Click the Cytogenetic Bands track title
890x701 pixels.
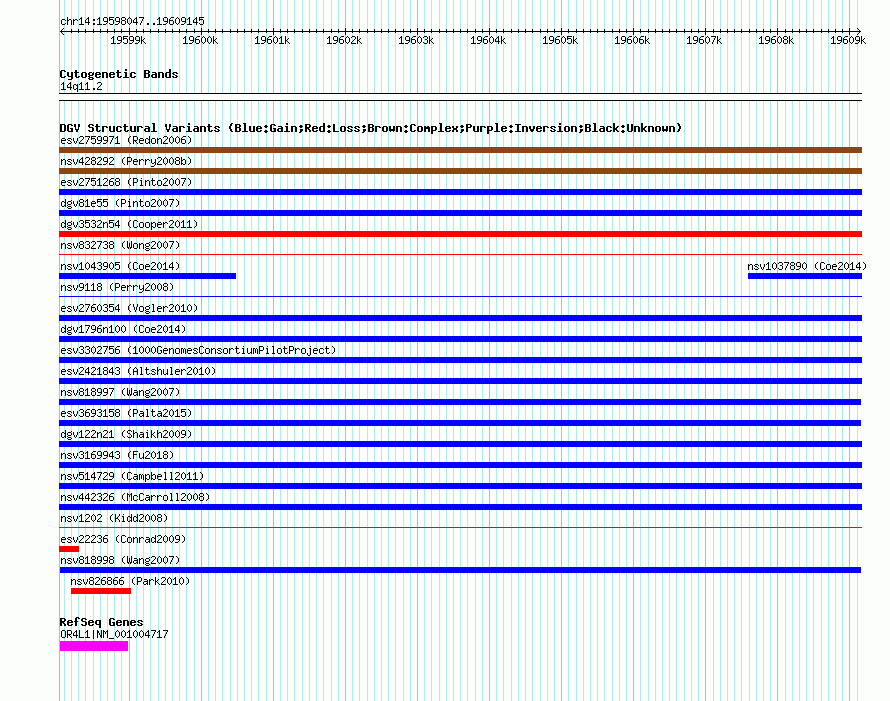click(x=119, y=74)
